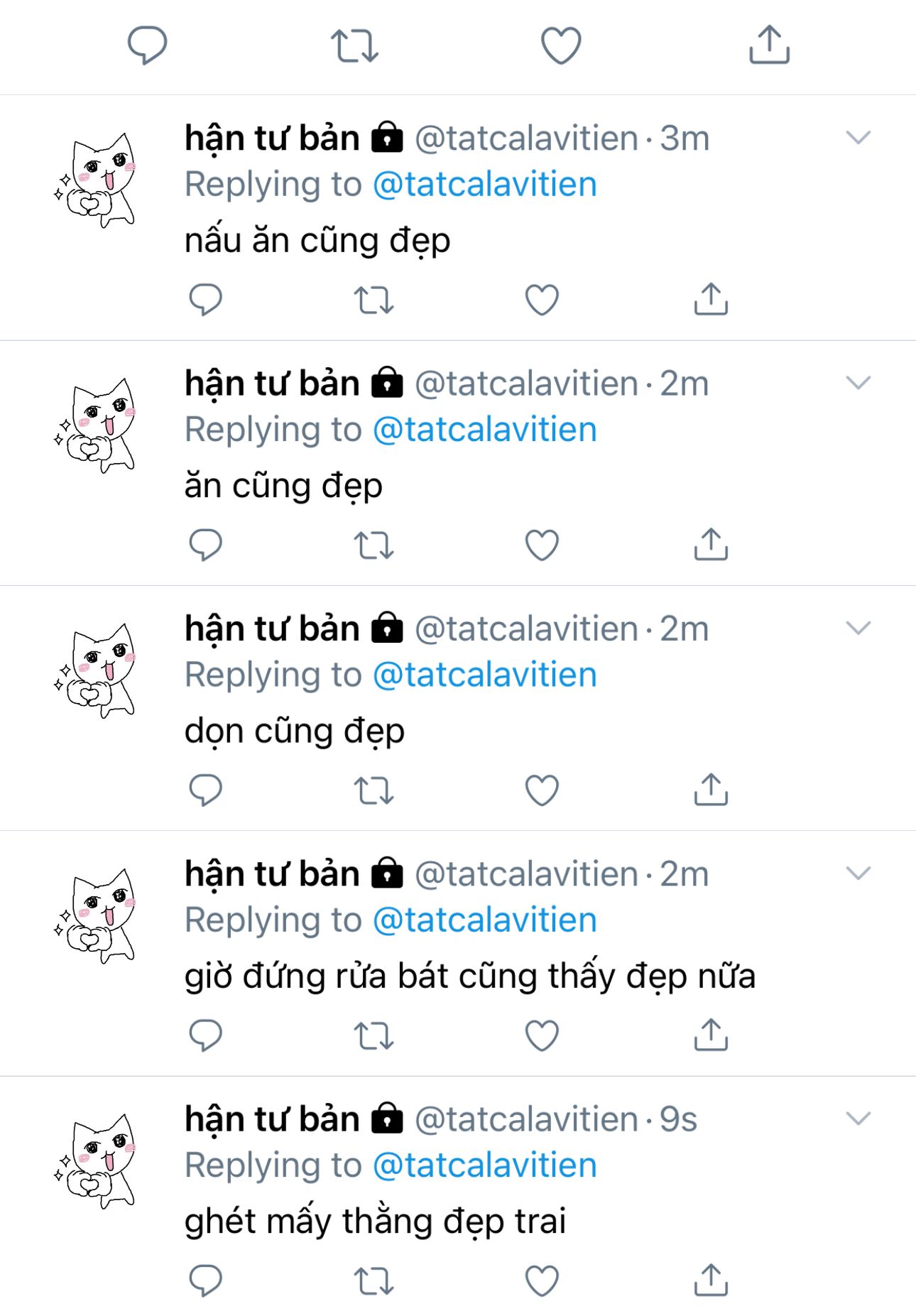Tap the share icon in the top action row
This screenshot has height=1316, width=916.
point(770,45)
